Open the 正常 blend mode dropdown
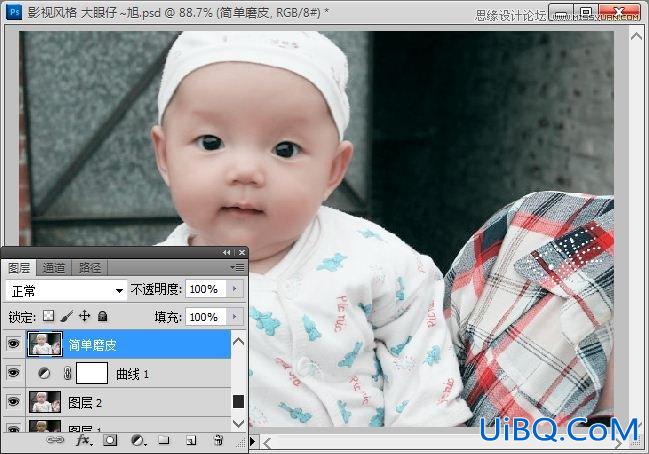The height and width of the screenshot is (454, 649). pyautogui.click(x=66, y=291)
